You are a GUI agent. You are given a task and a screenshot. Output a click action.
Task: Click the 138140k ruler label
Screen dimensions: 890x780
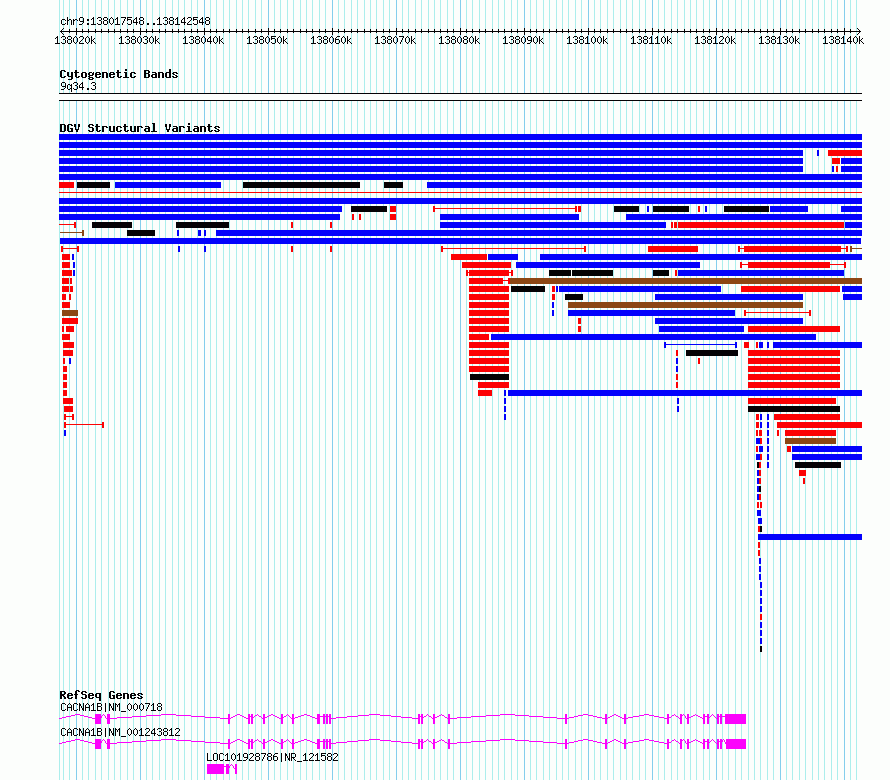pos(843,40)
